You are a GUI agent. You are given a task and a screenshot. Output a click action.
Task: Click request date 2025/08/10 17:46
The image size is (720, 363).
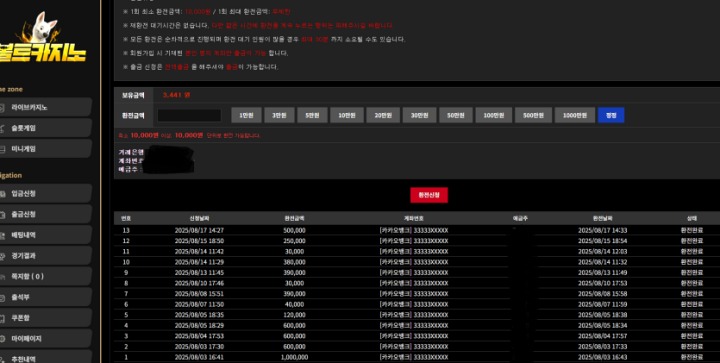point(199,283)
